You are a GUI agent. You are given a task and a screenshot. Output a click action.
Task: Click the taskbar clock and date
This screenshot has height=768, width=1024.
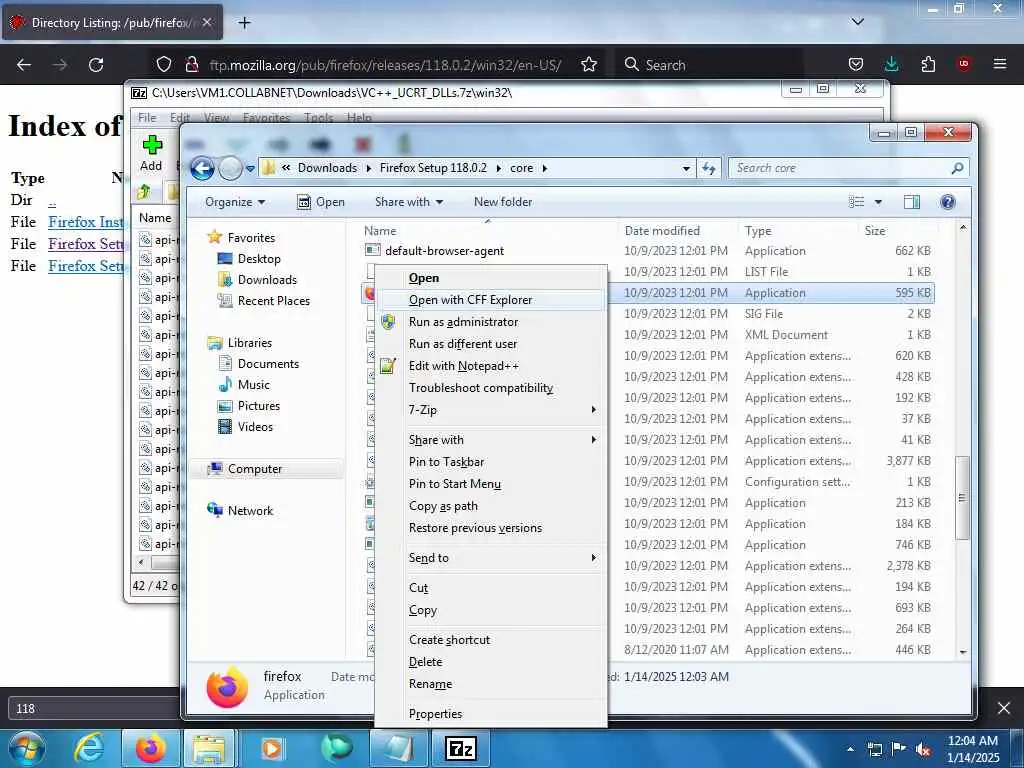[x=973, y=749]
